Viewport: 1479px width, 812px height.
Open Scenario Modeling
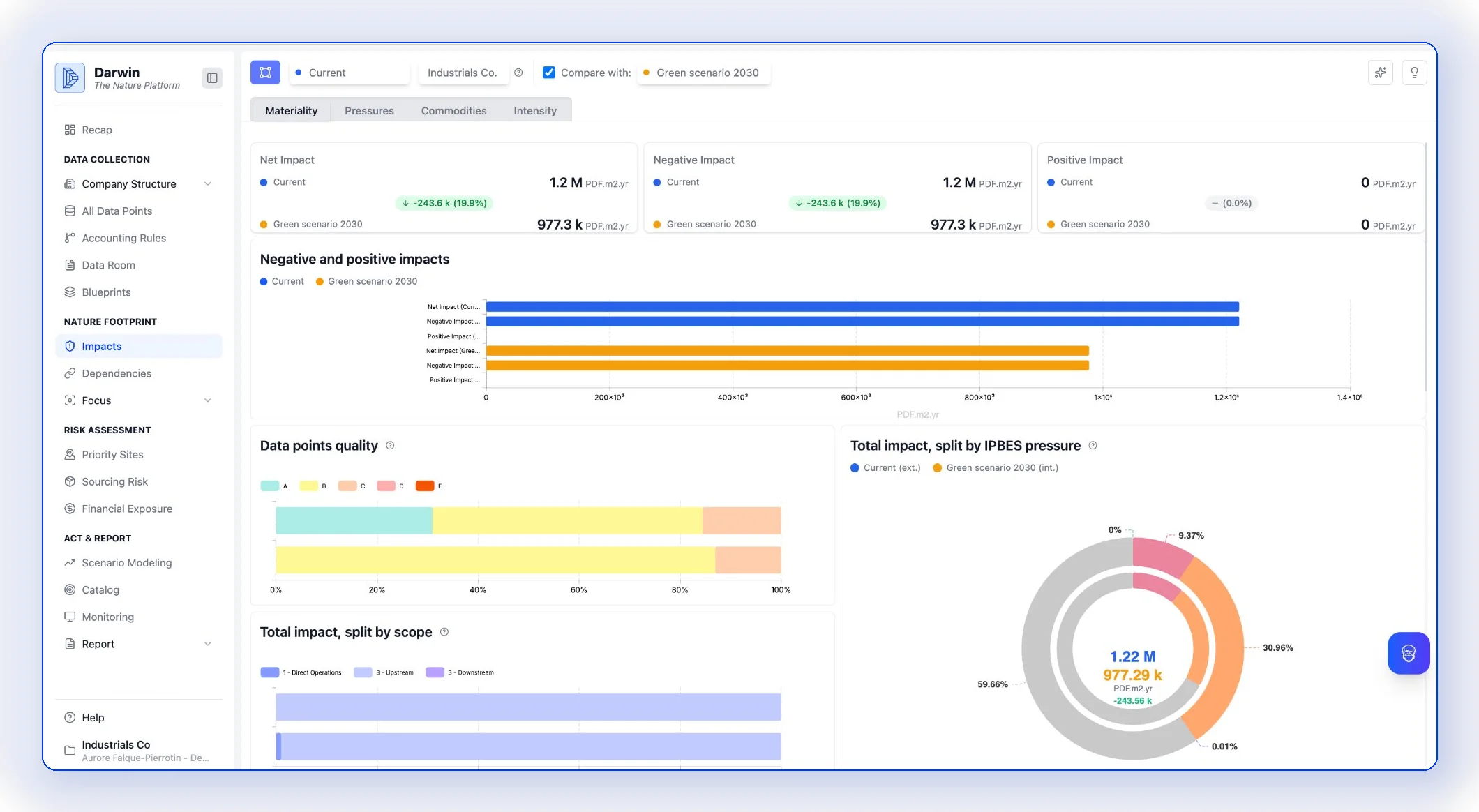pos(126,562)
